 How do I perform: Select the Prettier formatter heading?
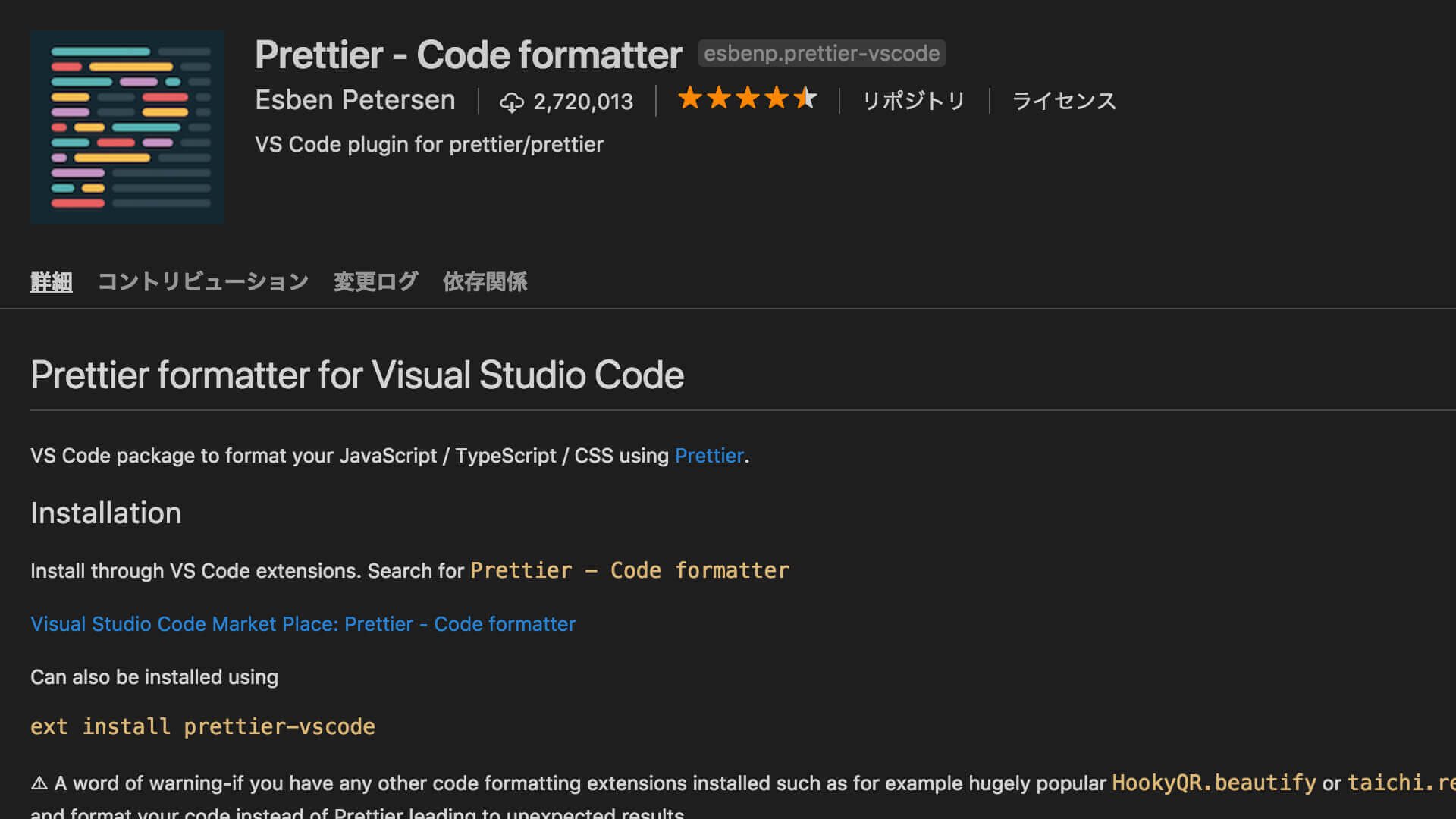point(356,375)
